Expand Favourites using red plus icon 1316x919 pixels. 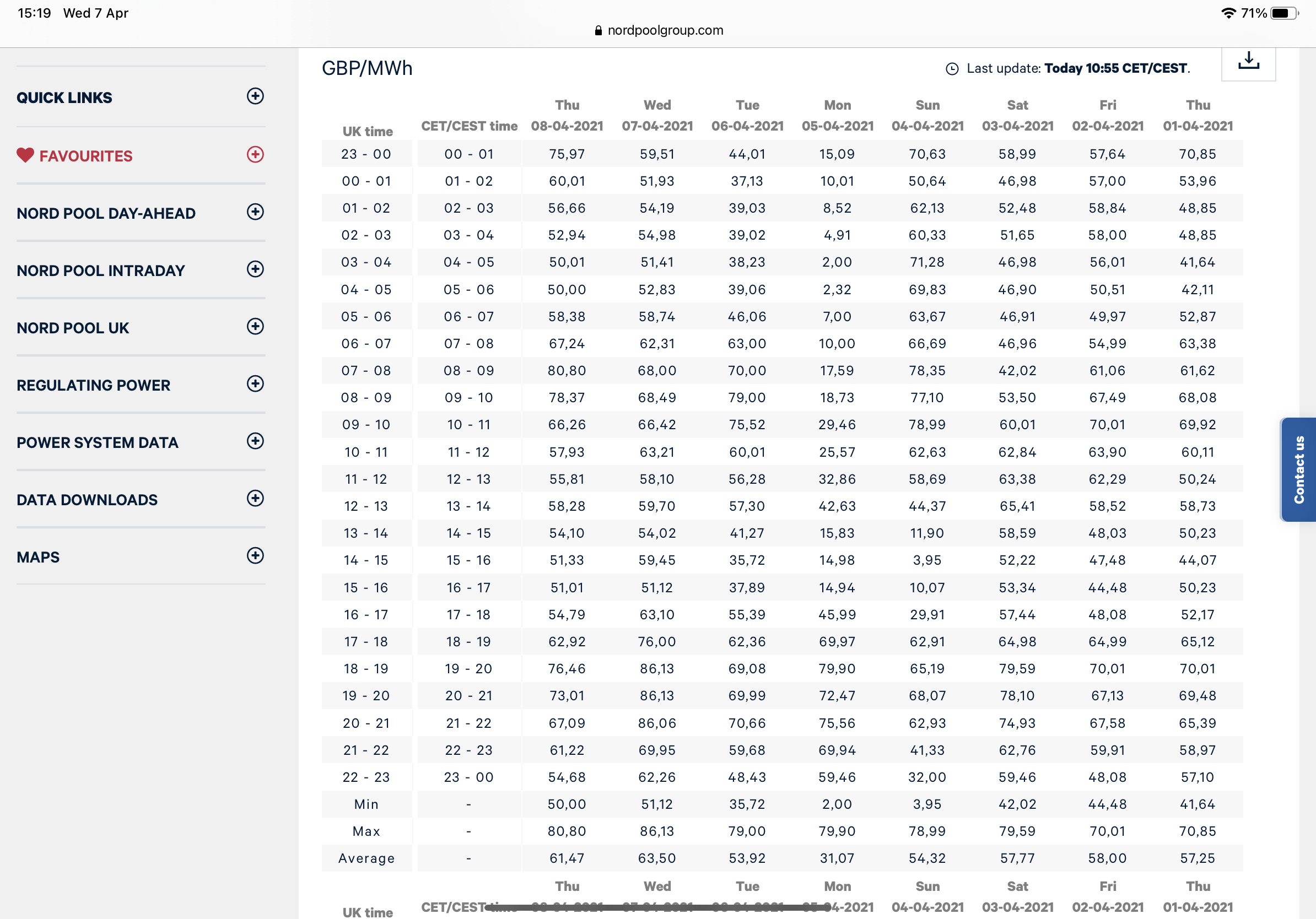(x=255, y=154)
